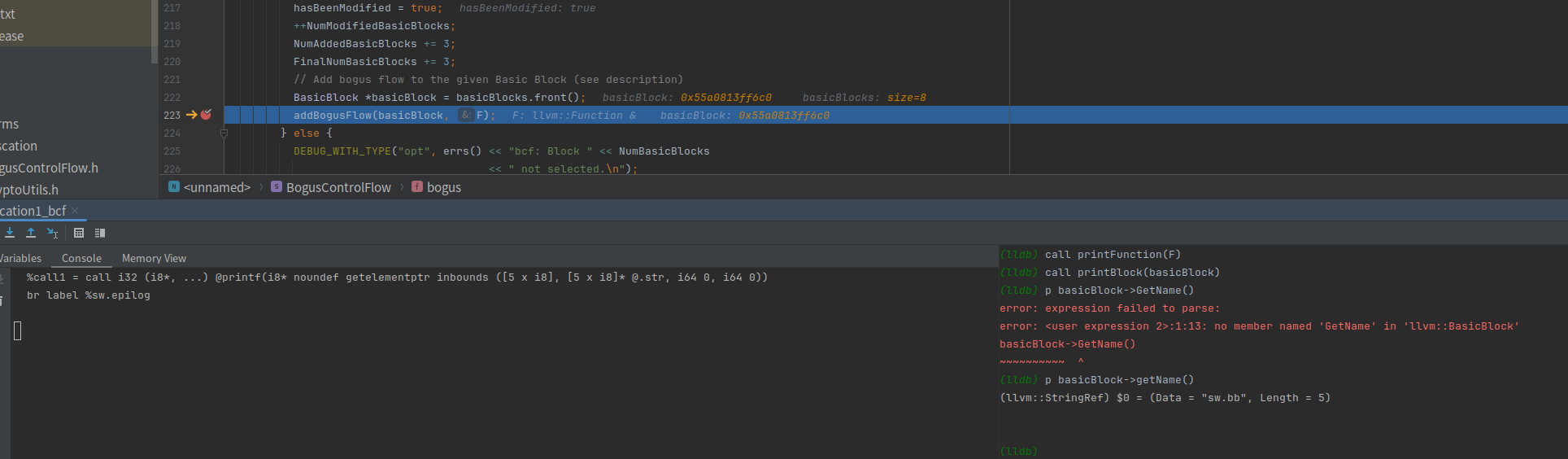1568x459 pixels.
Task: Click the project tree vertical scrollbar
Action: (155, 32)
